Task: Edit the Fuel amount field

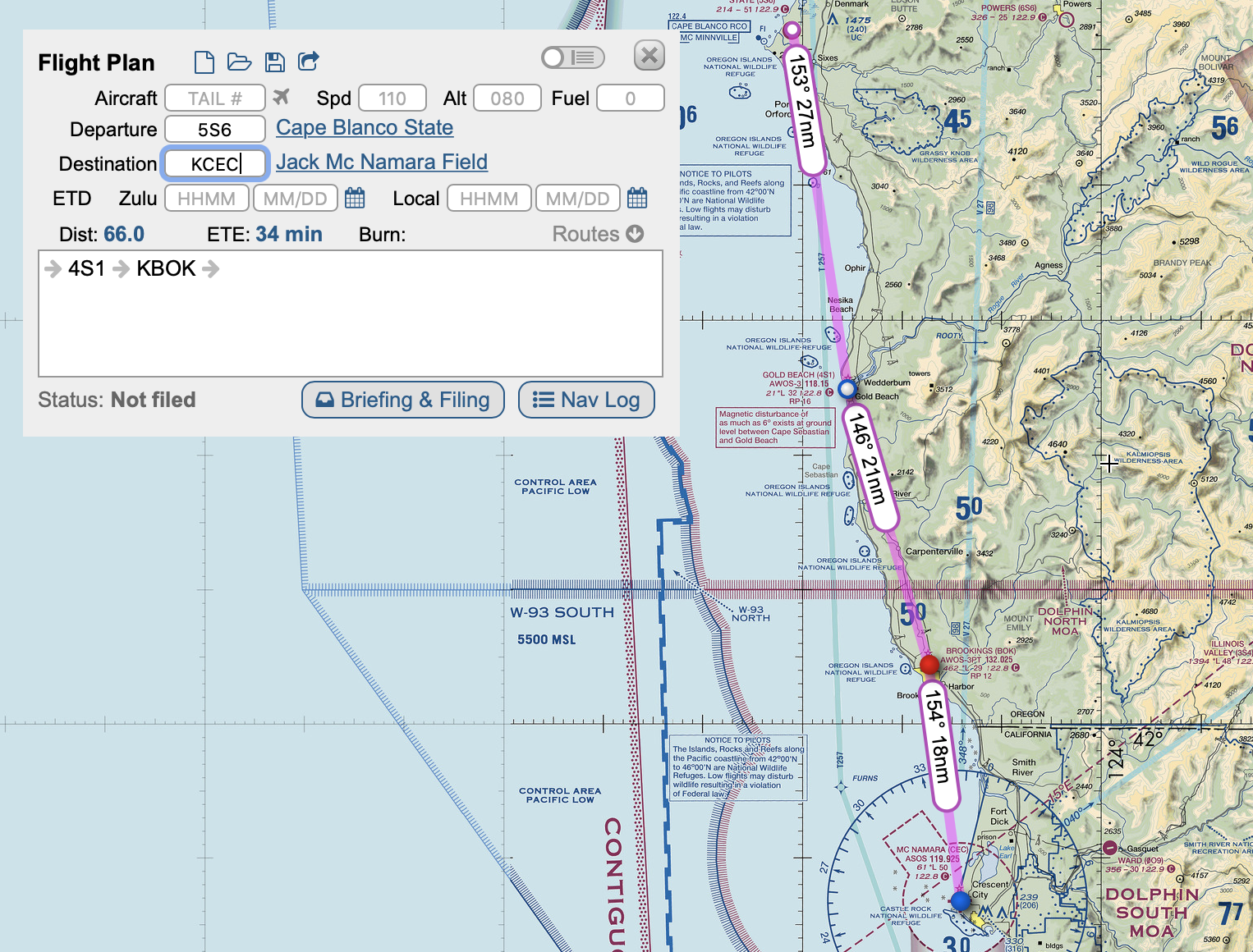Action: click(631, 98)
